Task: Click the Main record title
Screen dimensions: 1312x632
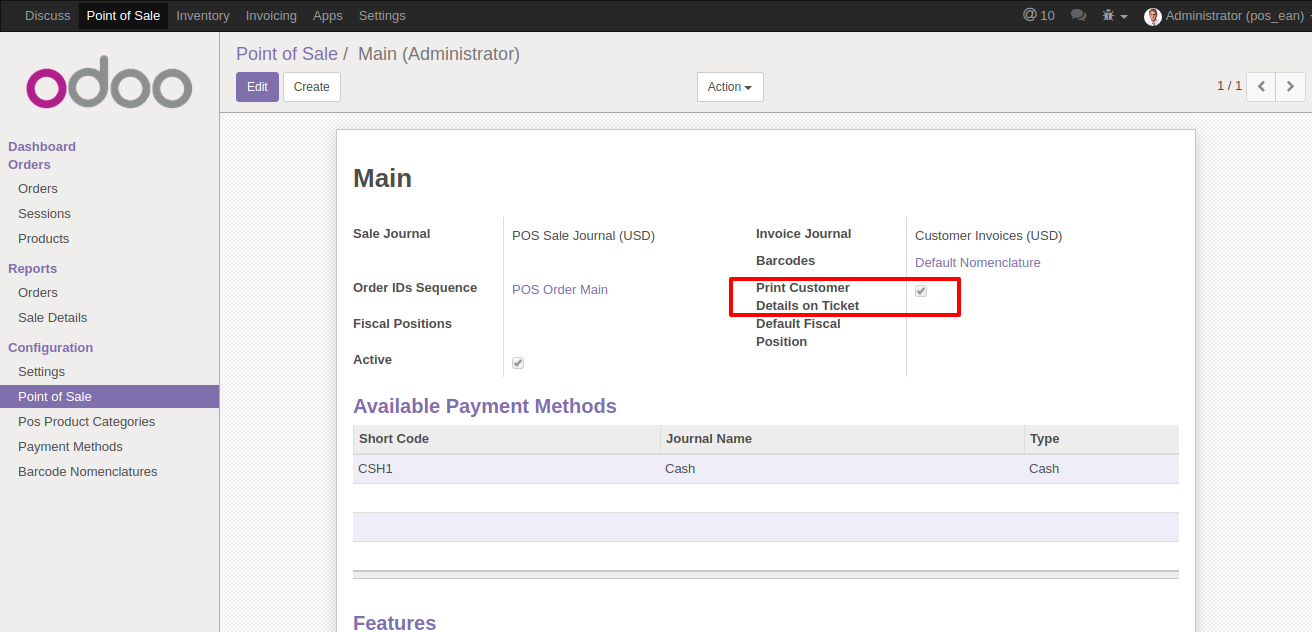Action: click(x=382, y=178)
